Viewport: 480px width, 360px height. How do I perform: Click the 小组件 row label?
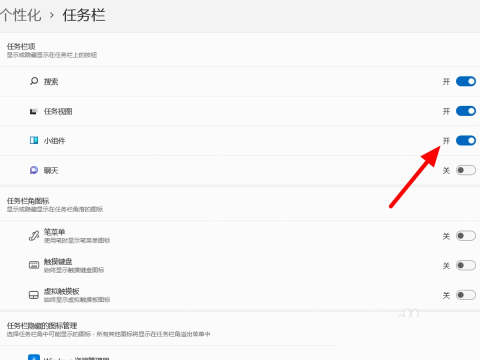coord(54,141)
